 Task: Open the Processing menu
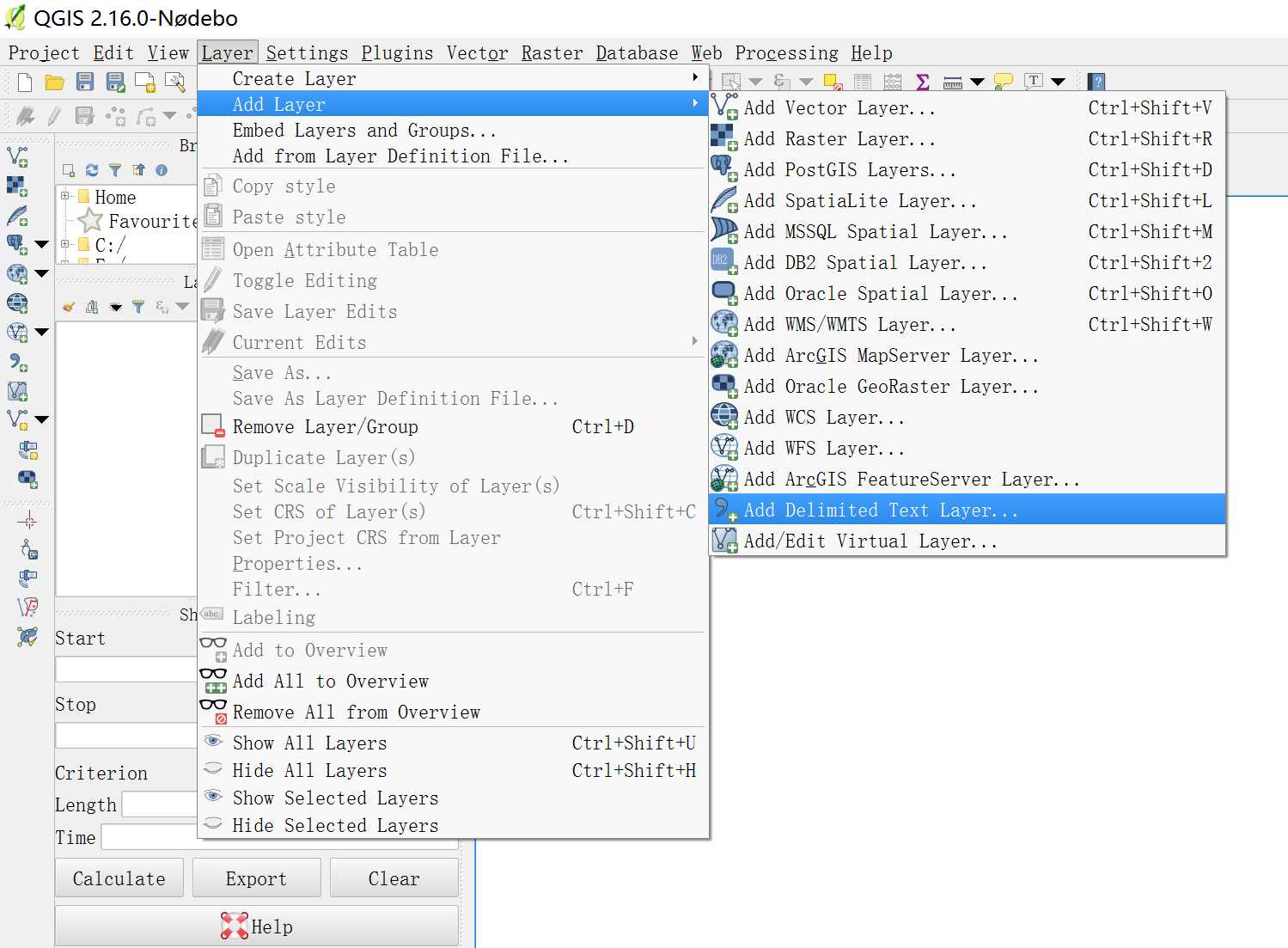(x=786, y=52)
